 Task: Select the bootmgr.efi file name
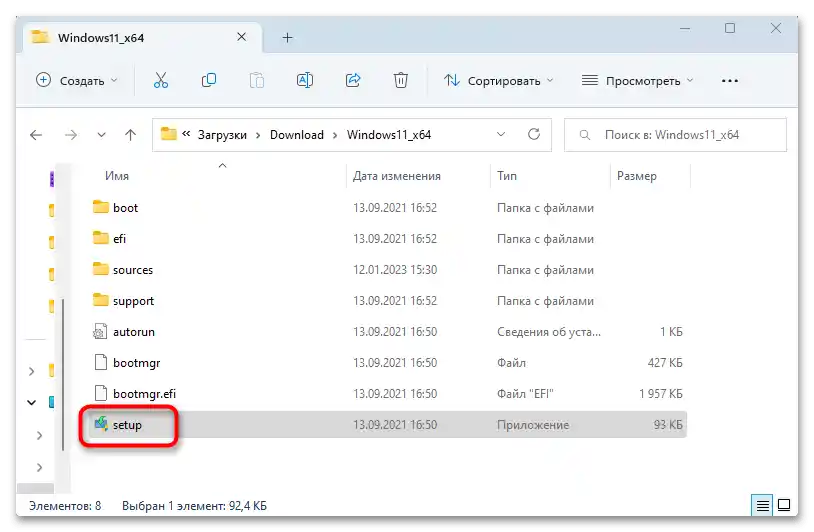(144, 394)
